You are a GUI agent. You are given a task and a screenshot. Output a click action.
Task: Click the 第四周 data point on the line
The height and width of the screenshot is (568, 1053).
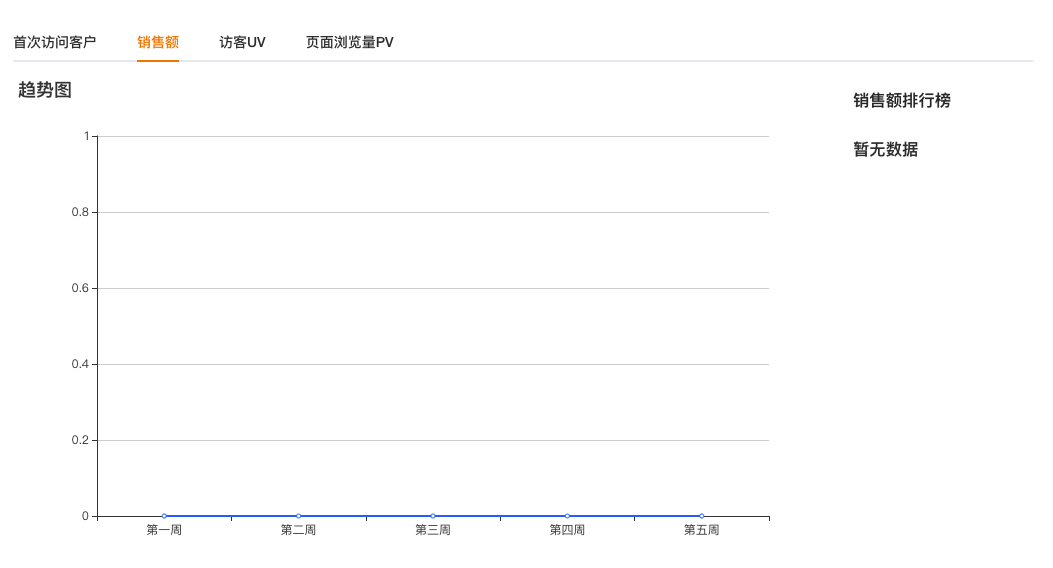tap(567, 516)
